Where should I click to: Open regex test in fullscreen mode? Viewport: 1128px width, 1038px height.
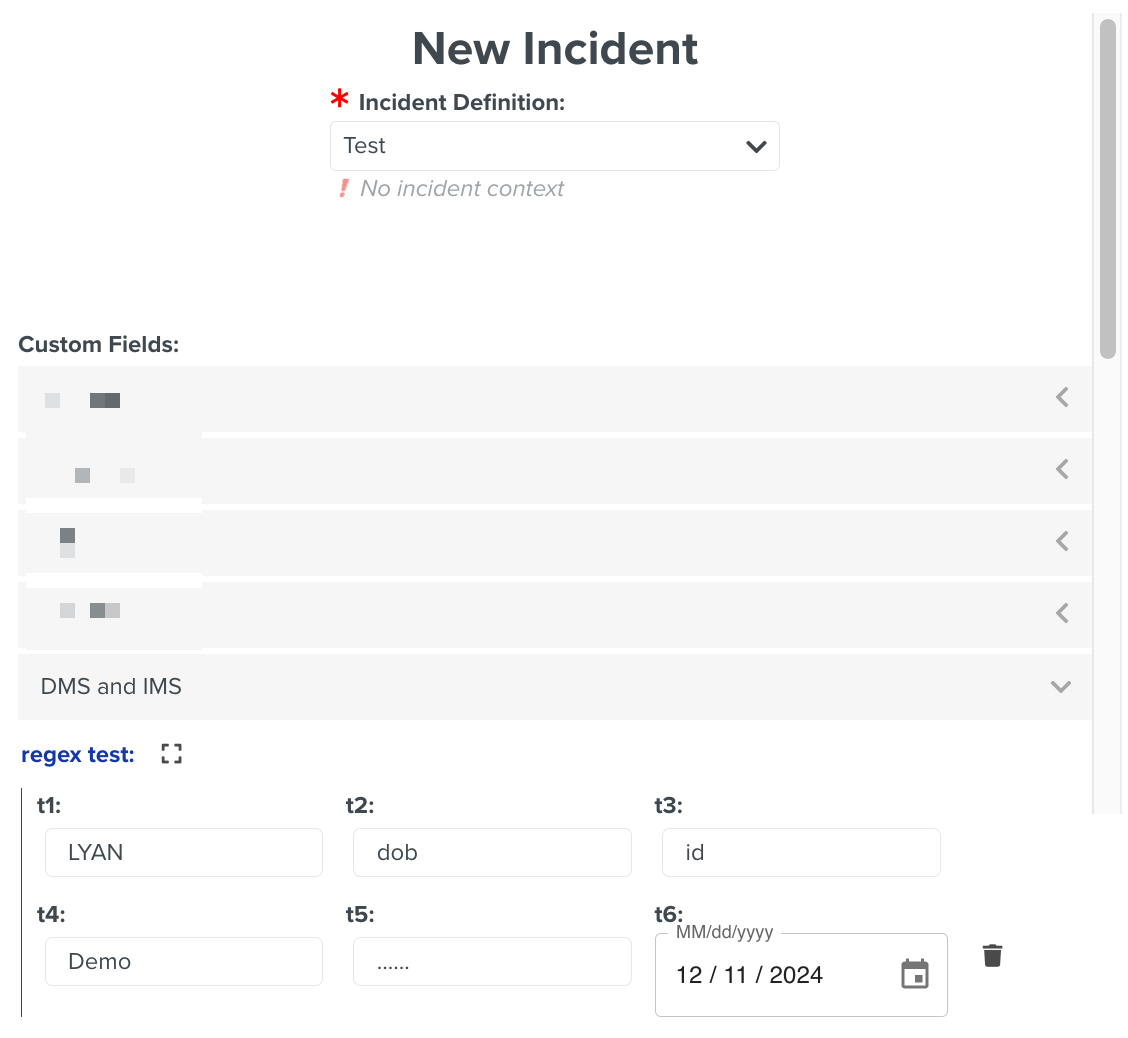tap(170, 754)
